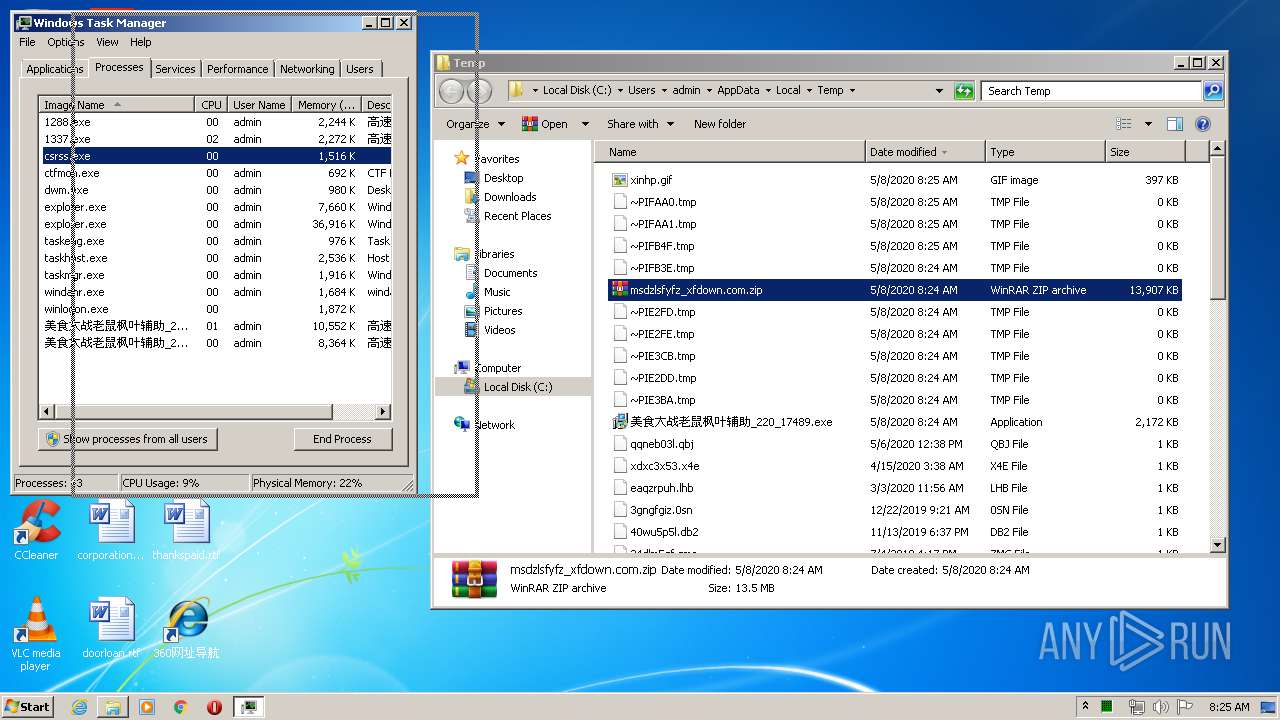Click the Open button in Explorer toolbar
The image size is (1280, 720).
click(x=545, y=124)
